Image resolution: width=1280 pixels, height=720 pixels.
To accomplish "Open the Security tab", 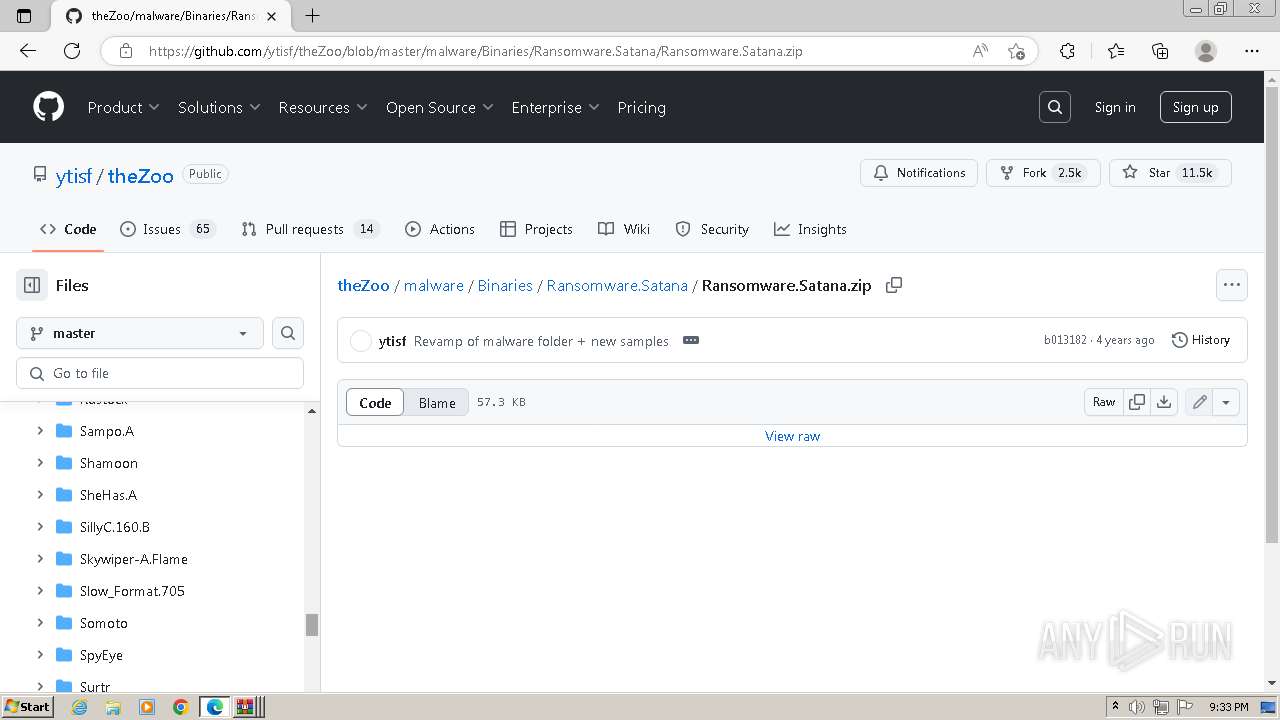I will 712,229.
